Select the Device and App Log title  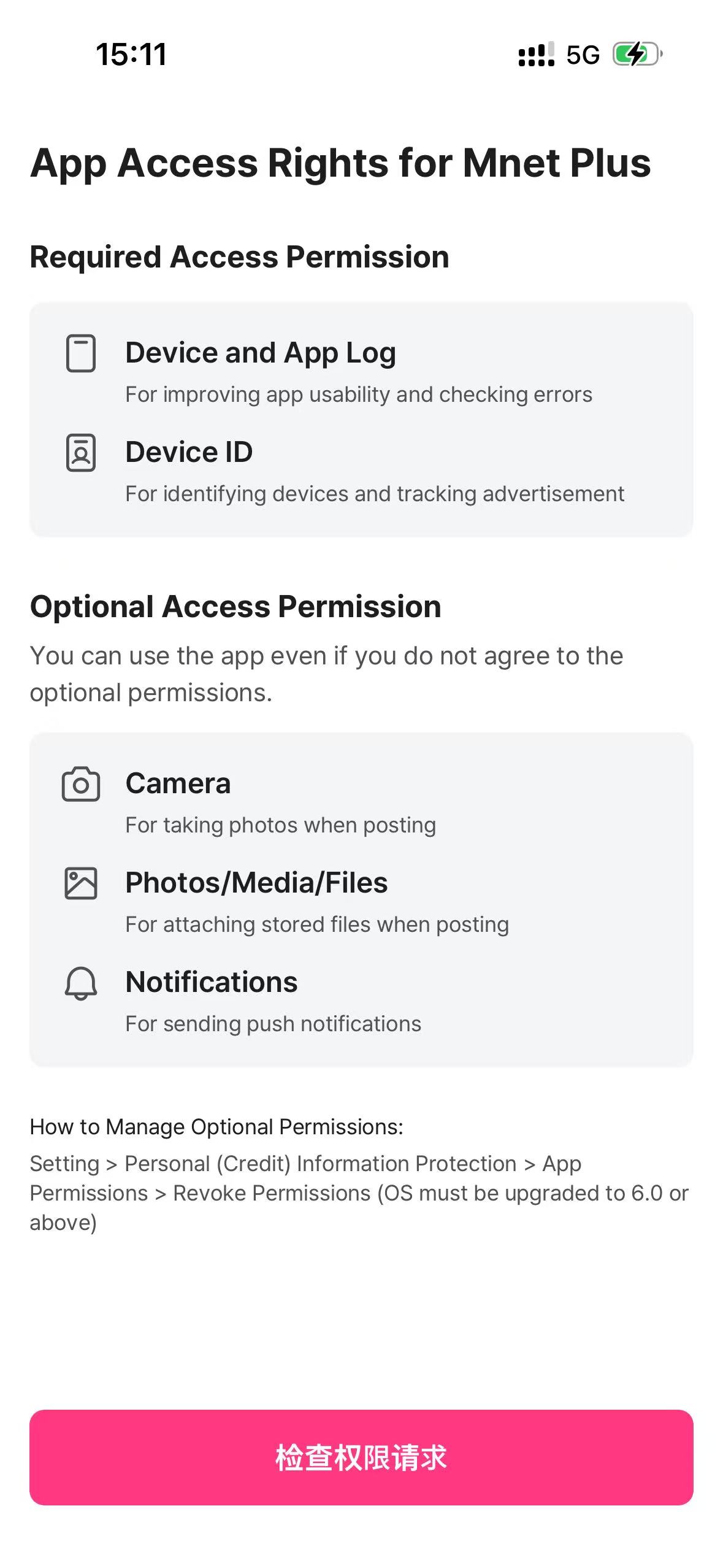pos(261,353)
